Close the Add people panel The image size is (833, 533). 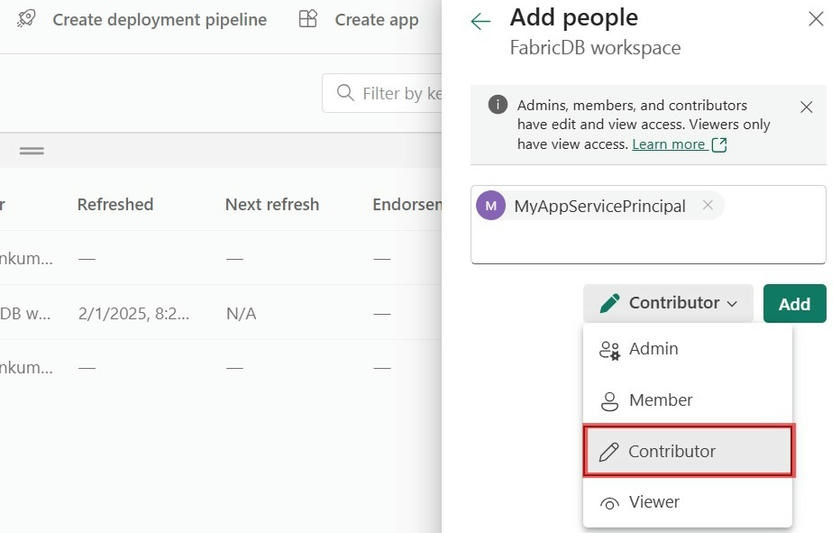click(815, 19)
